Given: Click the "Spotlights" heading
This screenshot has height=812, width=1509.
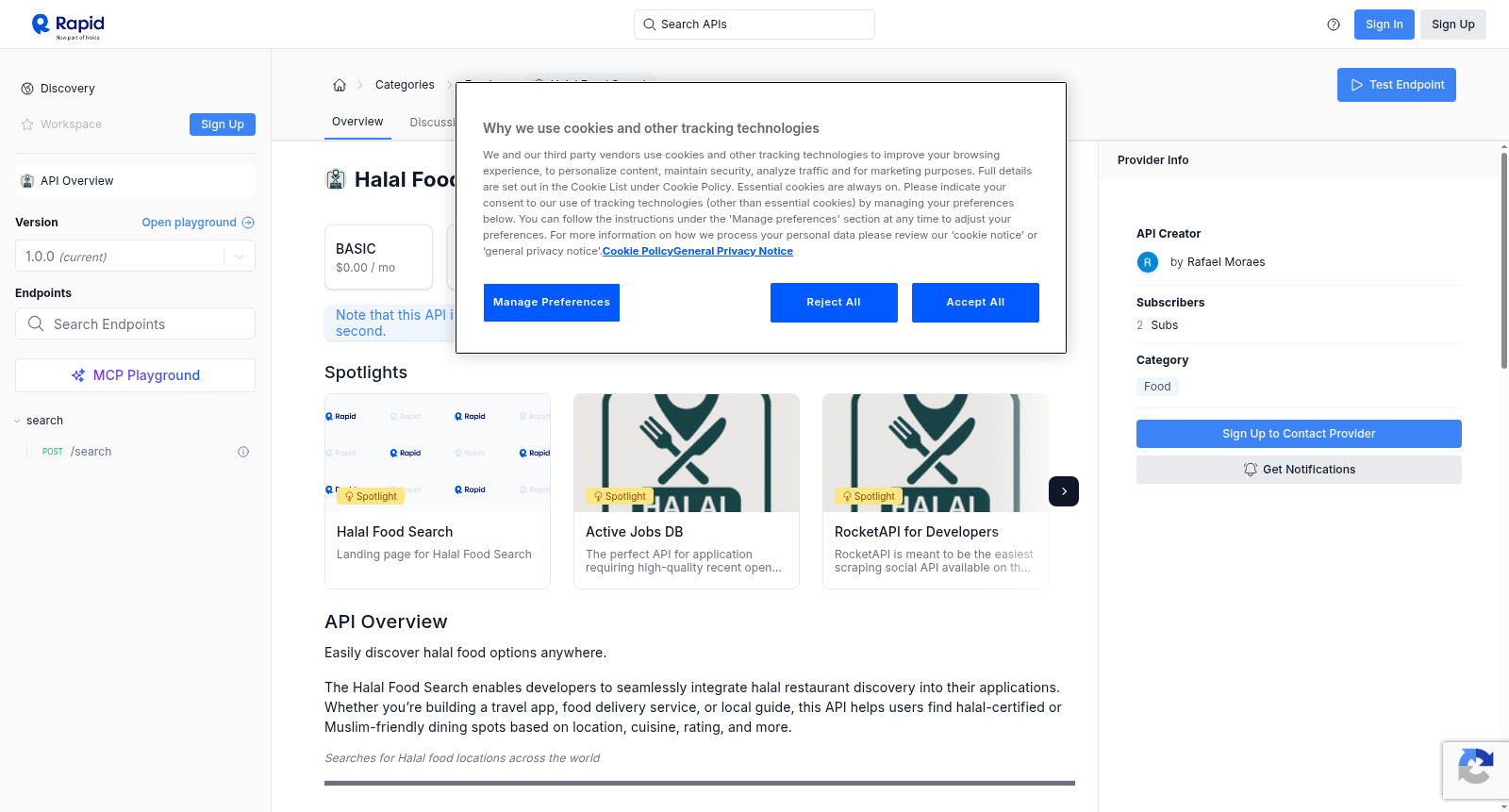Looking at the screenshot, I should tap(366, 373).
